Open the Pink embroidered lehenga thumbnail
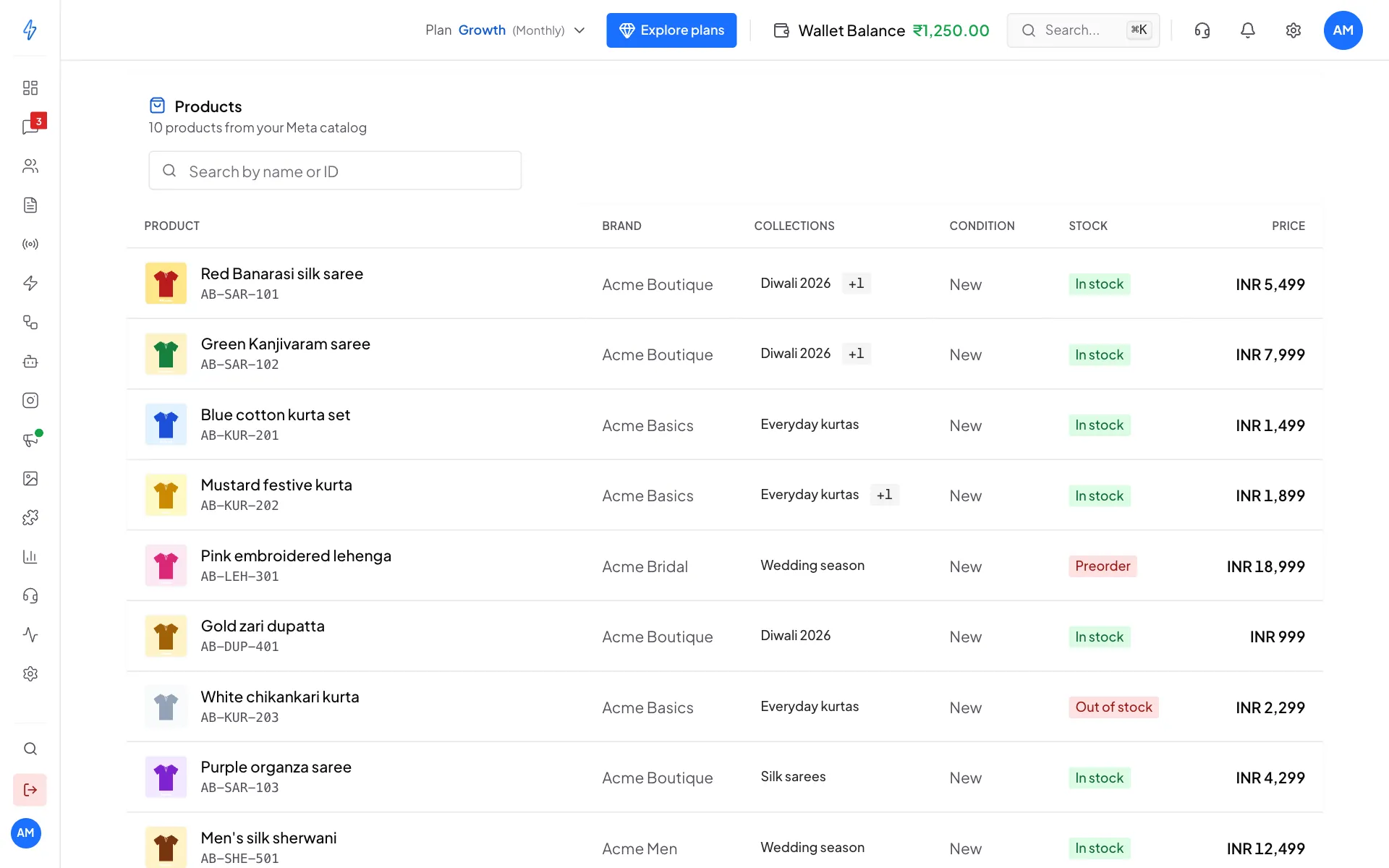 click(x=166, y=566)
